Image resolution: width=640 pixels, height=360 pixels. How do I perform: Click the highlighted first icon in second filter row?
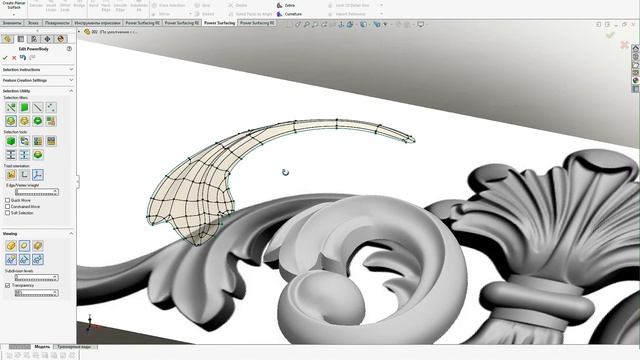11,121
